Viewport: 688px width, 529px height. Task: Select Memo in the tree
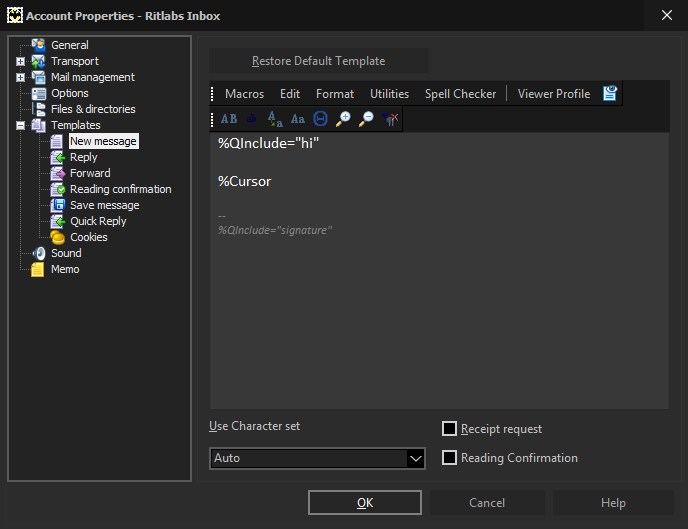pos(65,269)
